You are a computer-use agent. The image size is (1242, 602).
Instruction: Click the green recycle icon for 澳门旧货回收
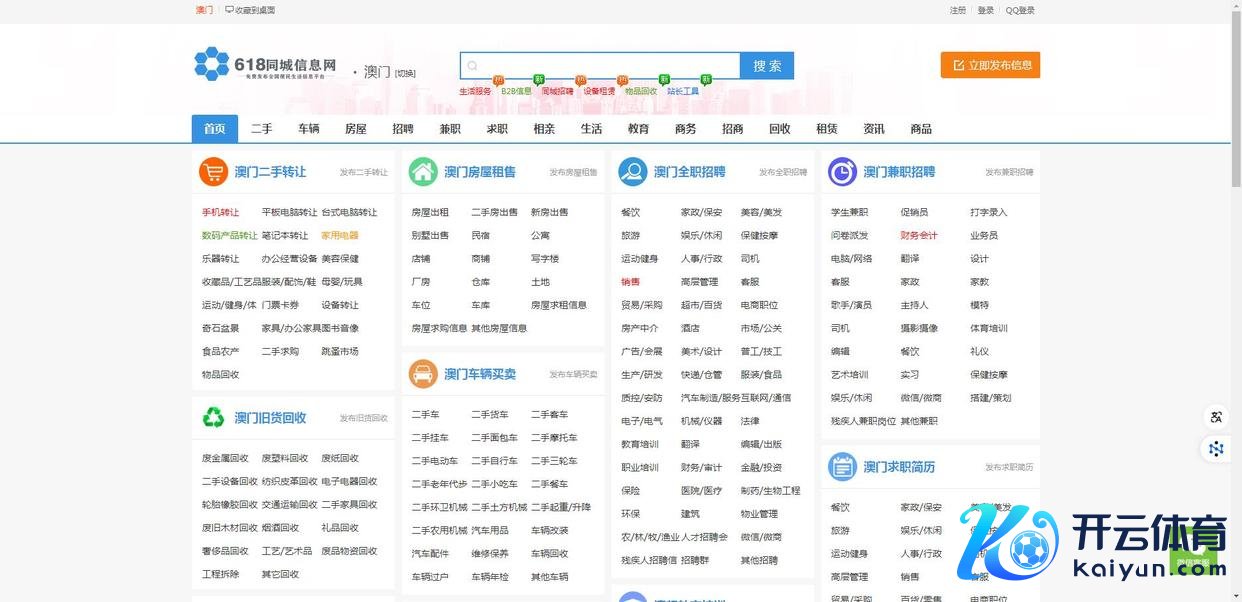(213, 418)
